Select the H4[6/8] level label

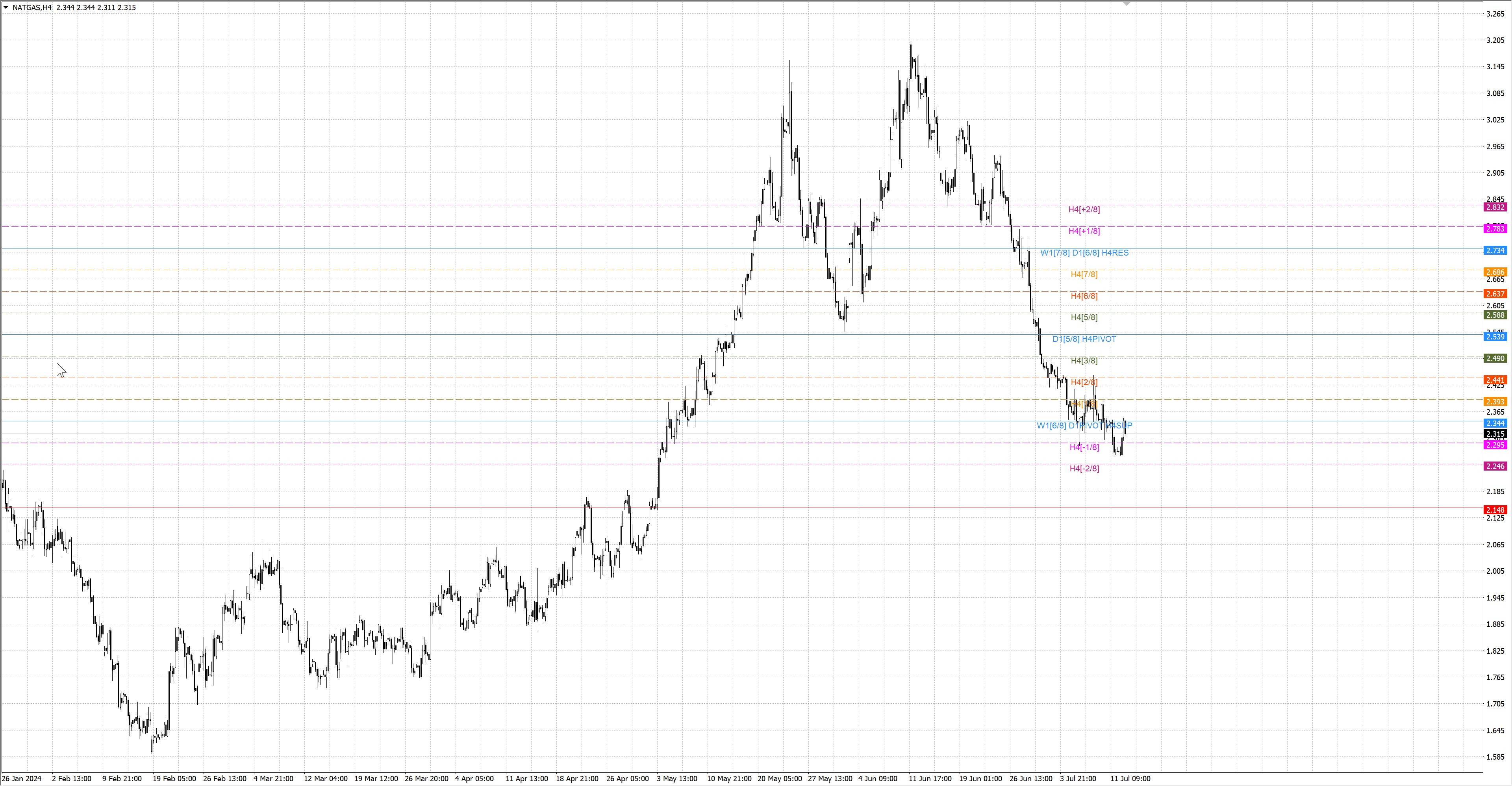point(1084,296)
